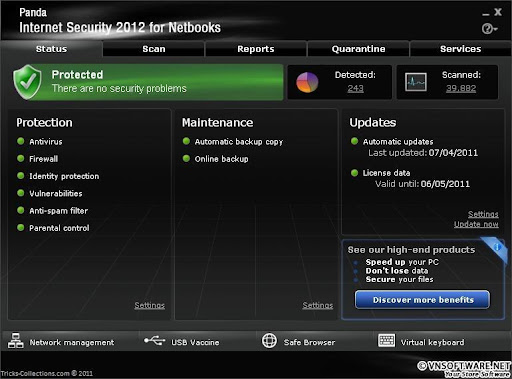Click the Vulnerabilities status dot
The width and height of the screenshot is (512, 379).
click(21, 193)
